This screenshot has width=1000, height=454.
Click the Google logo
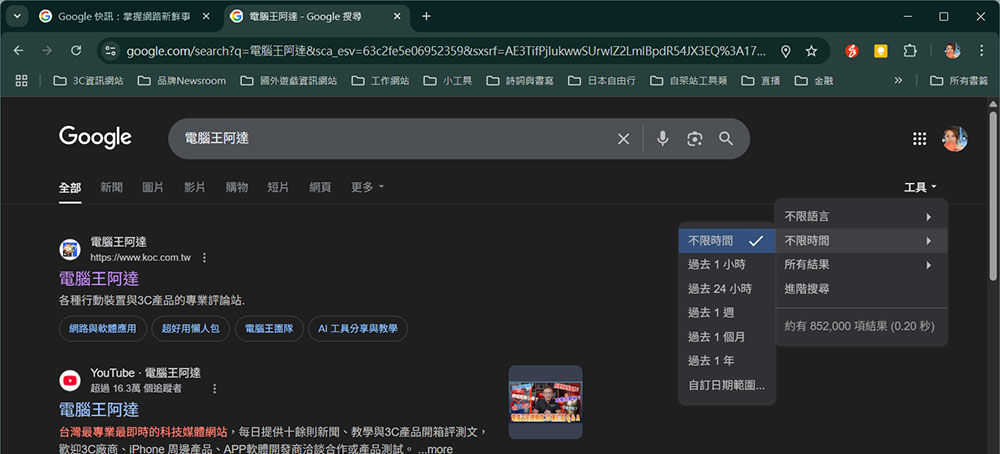[95, 138]
